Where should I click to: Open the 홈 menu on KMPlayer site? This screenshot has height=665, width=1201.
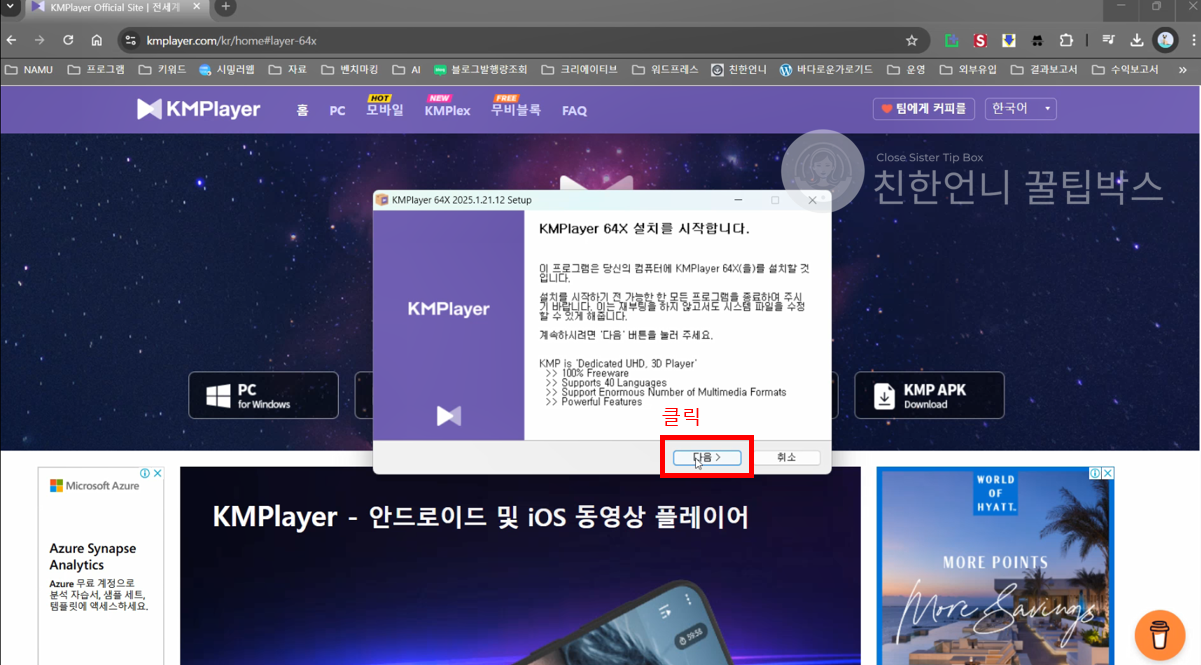[x=302, y=110]
